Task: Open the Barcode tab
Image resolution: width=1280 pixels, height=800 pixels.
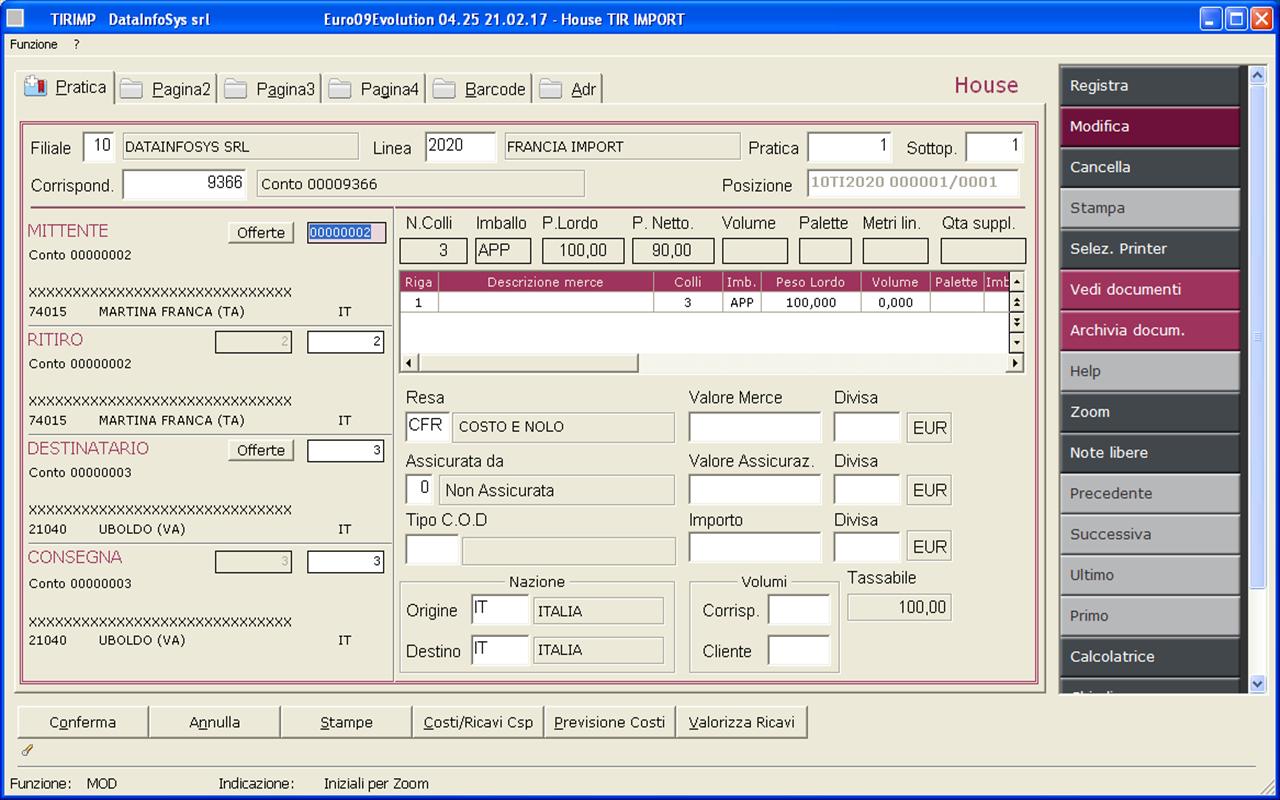Action: [x=479, y=90]
